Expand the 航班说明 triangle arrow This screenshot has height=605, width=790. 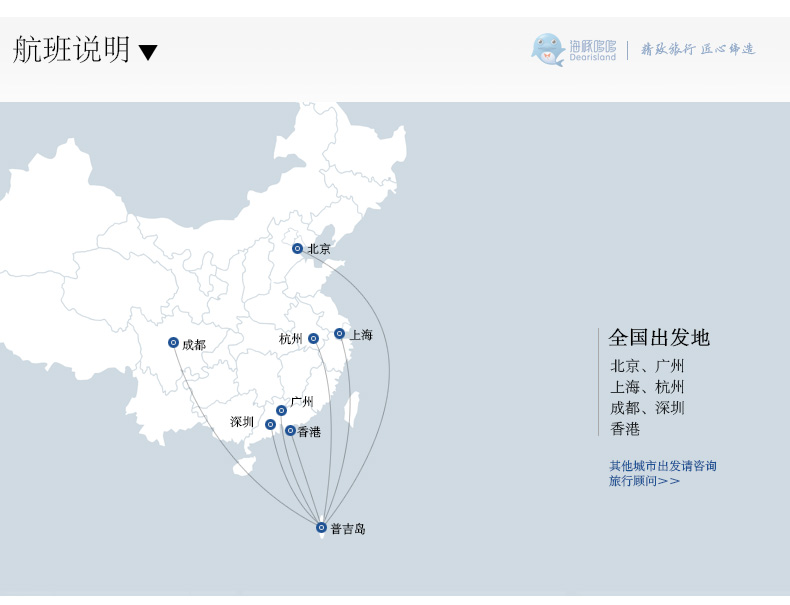148,52
